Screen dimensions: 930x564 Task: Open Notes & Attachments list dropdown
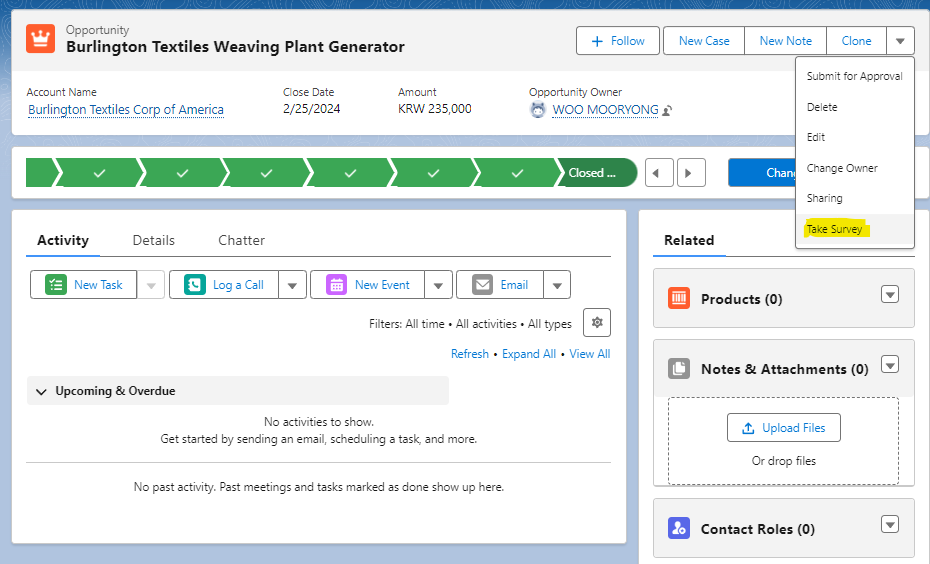click(x=890, y=364)
